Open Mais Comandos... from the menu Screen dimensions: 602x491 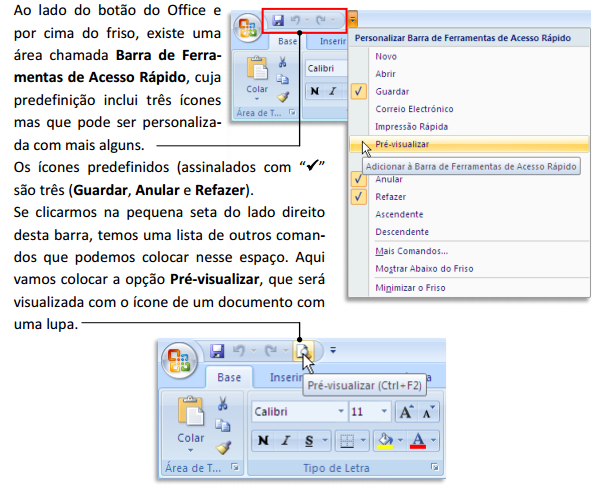[x=411, y=251]
